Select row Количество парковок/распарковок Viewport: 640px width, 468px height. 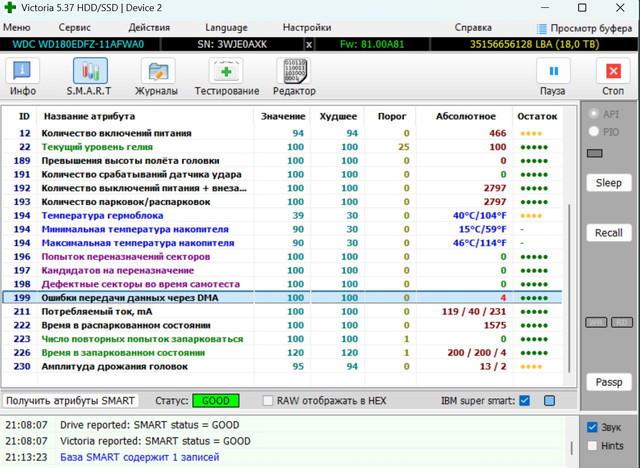point(282,202)
